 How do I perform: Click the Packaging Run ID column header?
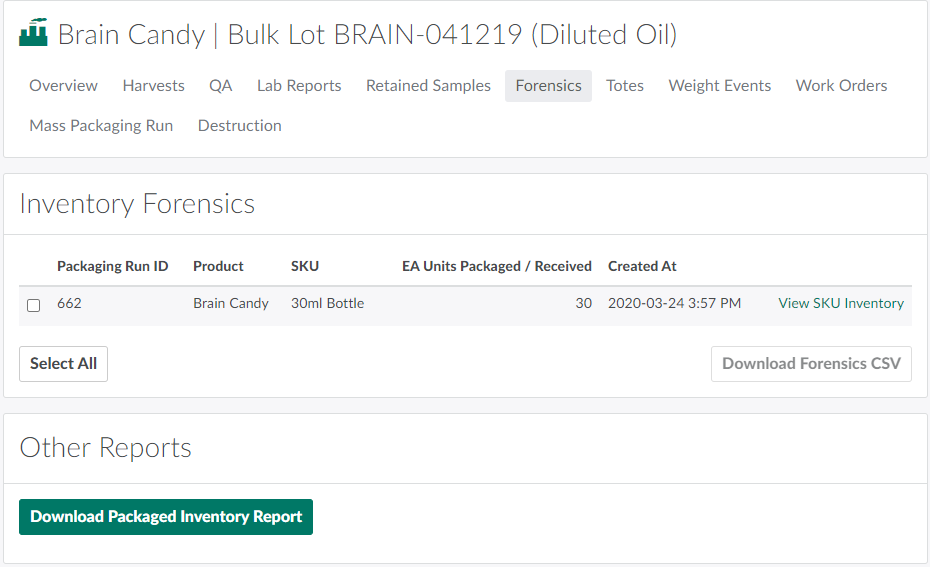pos(112,266)
